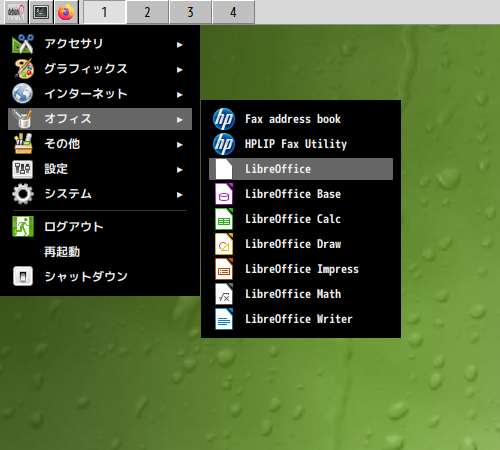Launch LibreOffice Draw
Viewport: 500px width, 450px height.
click(301, 244)
